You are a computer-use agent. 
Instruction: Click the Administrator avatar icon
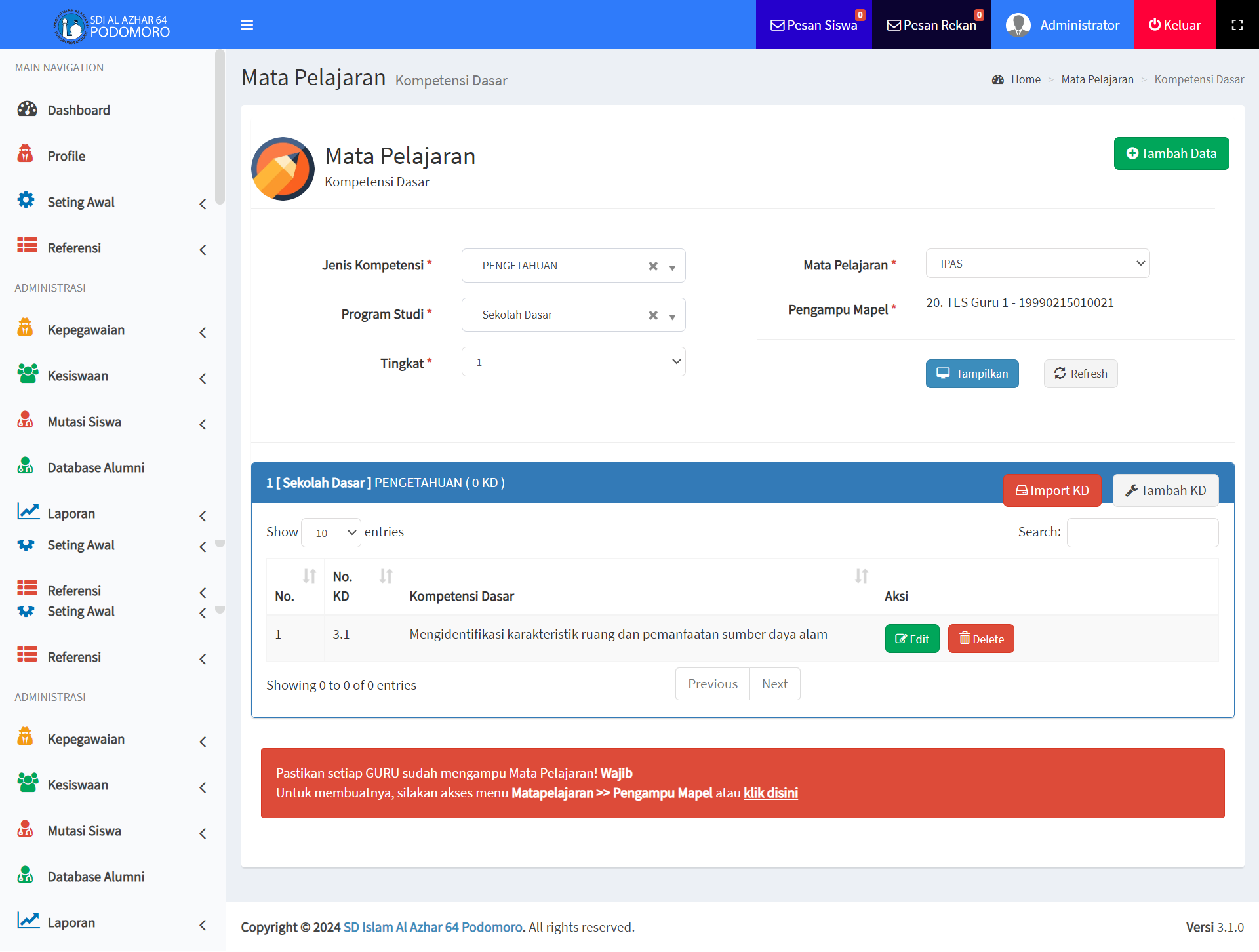[1018, 25]
